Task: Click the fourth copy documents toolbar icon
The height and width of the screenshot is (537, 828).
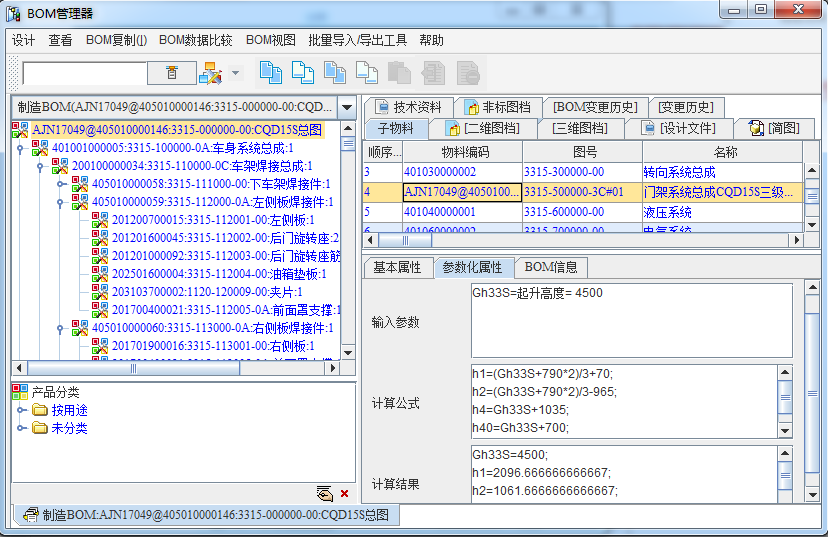Action: click(367, 73)
